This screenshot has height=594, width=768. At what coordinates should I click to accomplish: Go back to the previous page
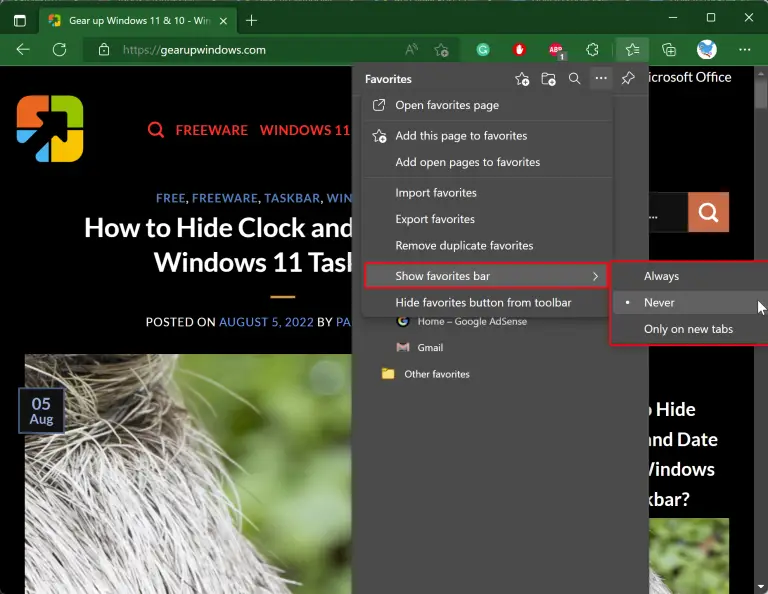[23, 49]
